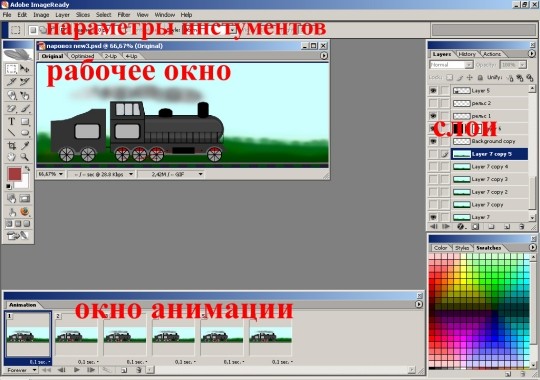
Task: Switch to the 2-Up tab
Action: [111, 56]
